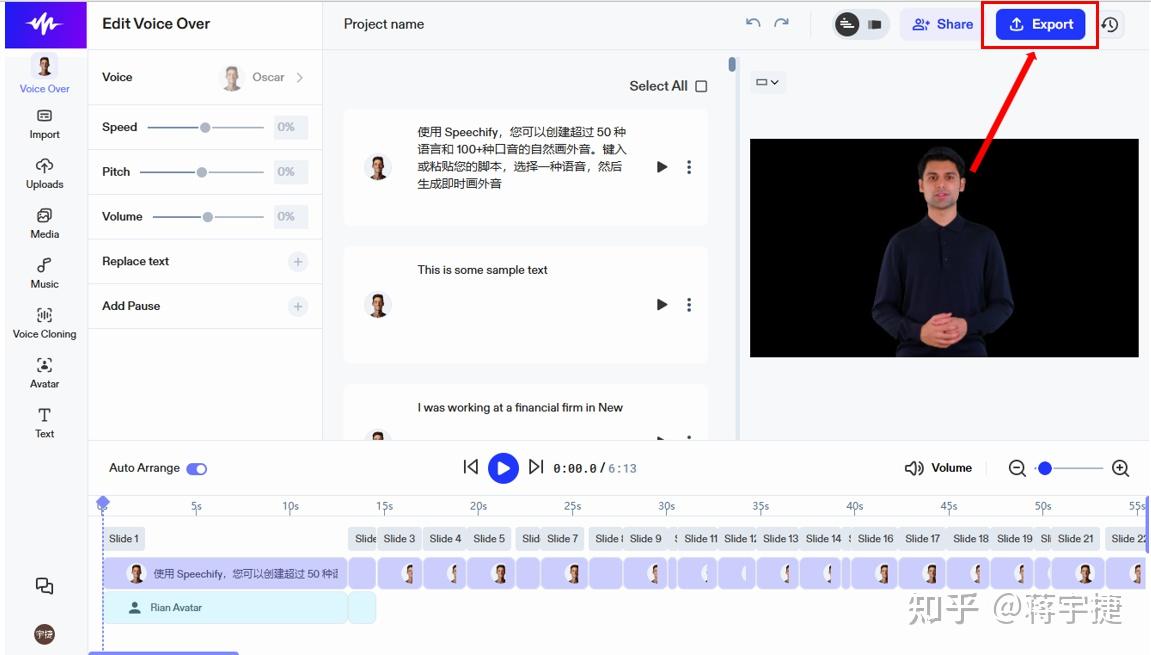
Task: Open the Uploads panel
Action: tap(44, 170)
